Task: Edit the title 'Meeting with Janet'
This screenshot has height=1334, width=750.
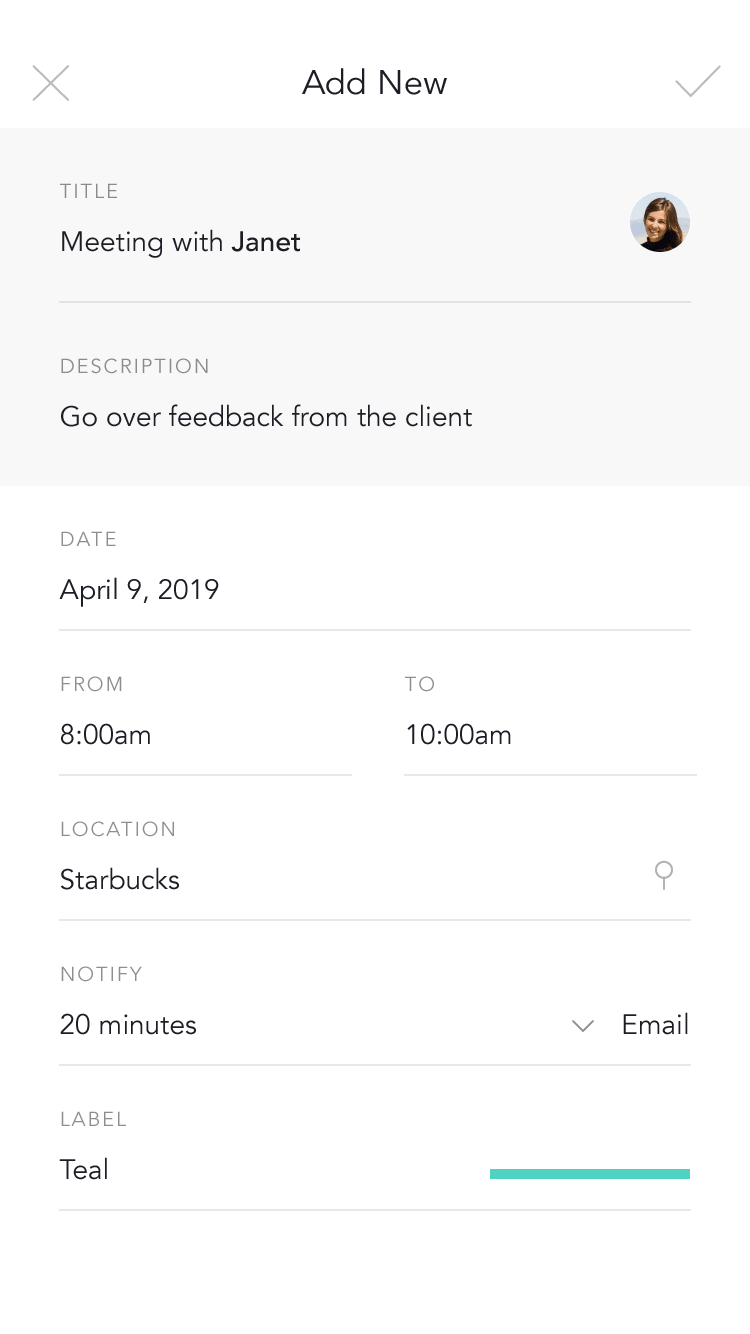Action: tap(180, 242)
